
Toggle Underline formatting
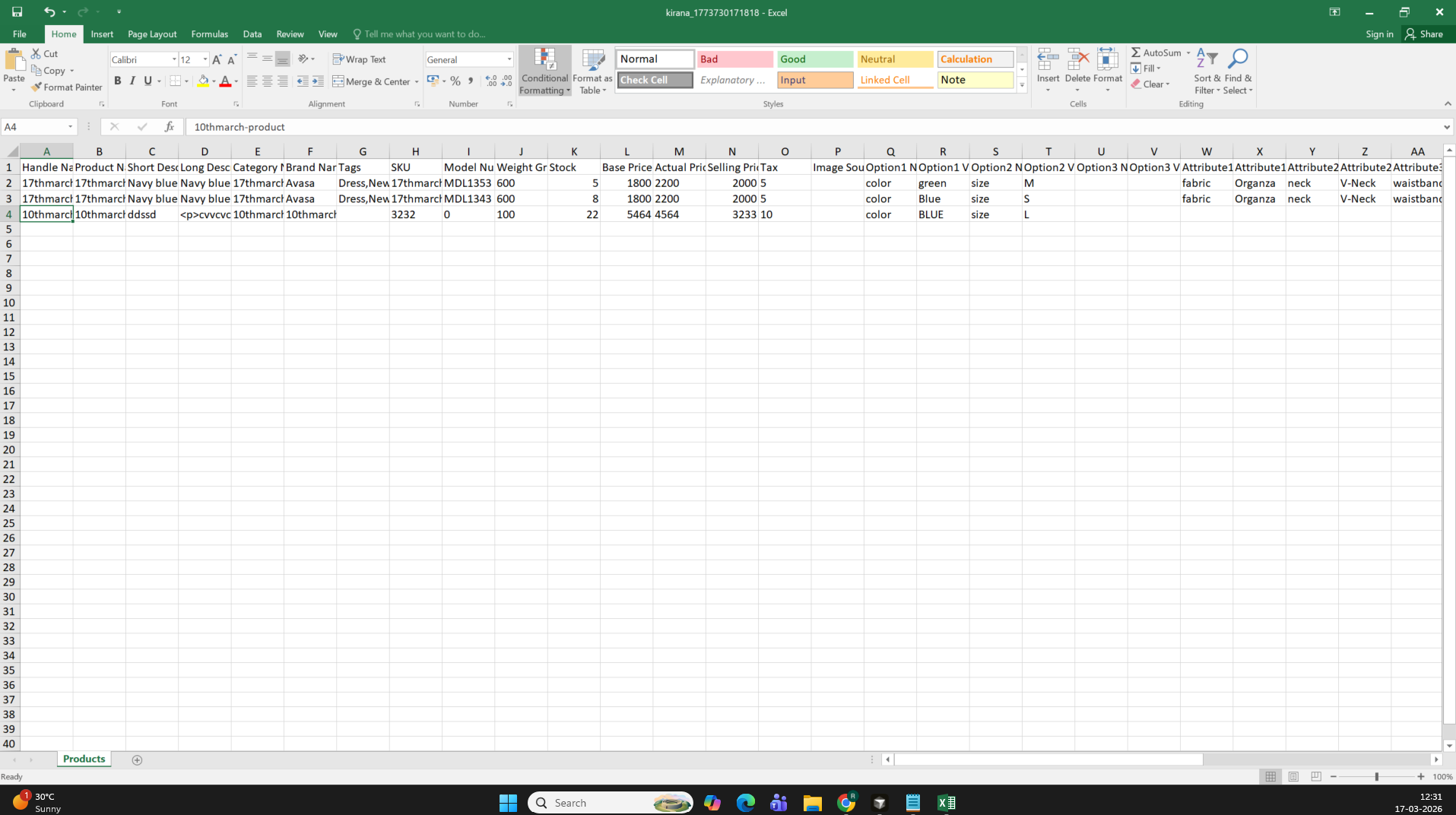coord(148,81)
